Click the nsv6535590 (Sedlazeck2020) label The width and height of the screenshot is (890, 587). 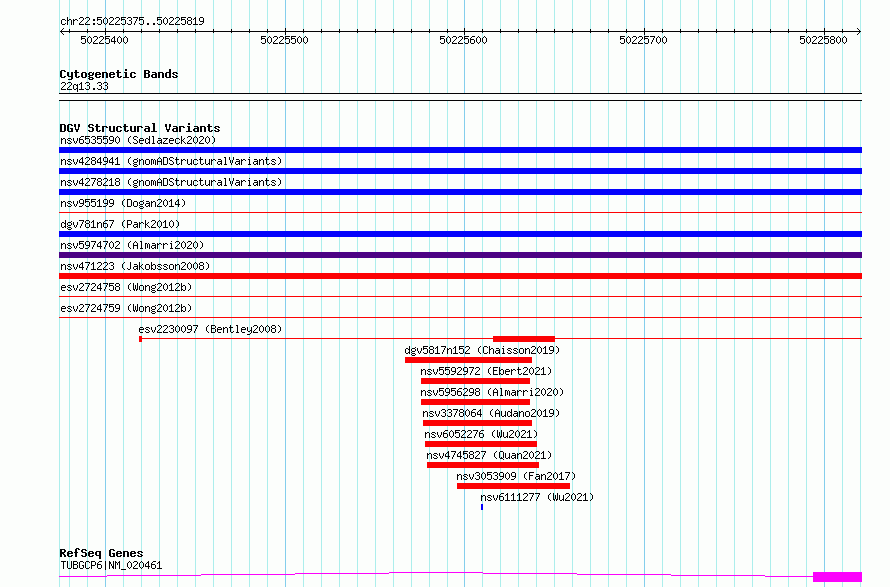click(x=138, y=140)
